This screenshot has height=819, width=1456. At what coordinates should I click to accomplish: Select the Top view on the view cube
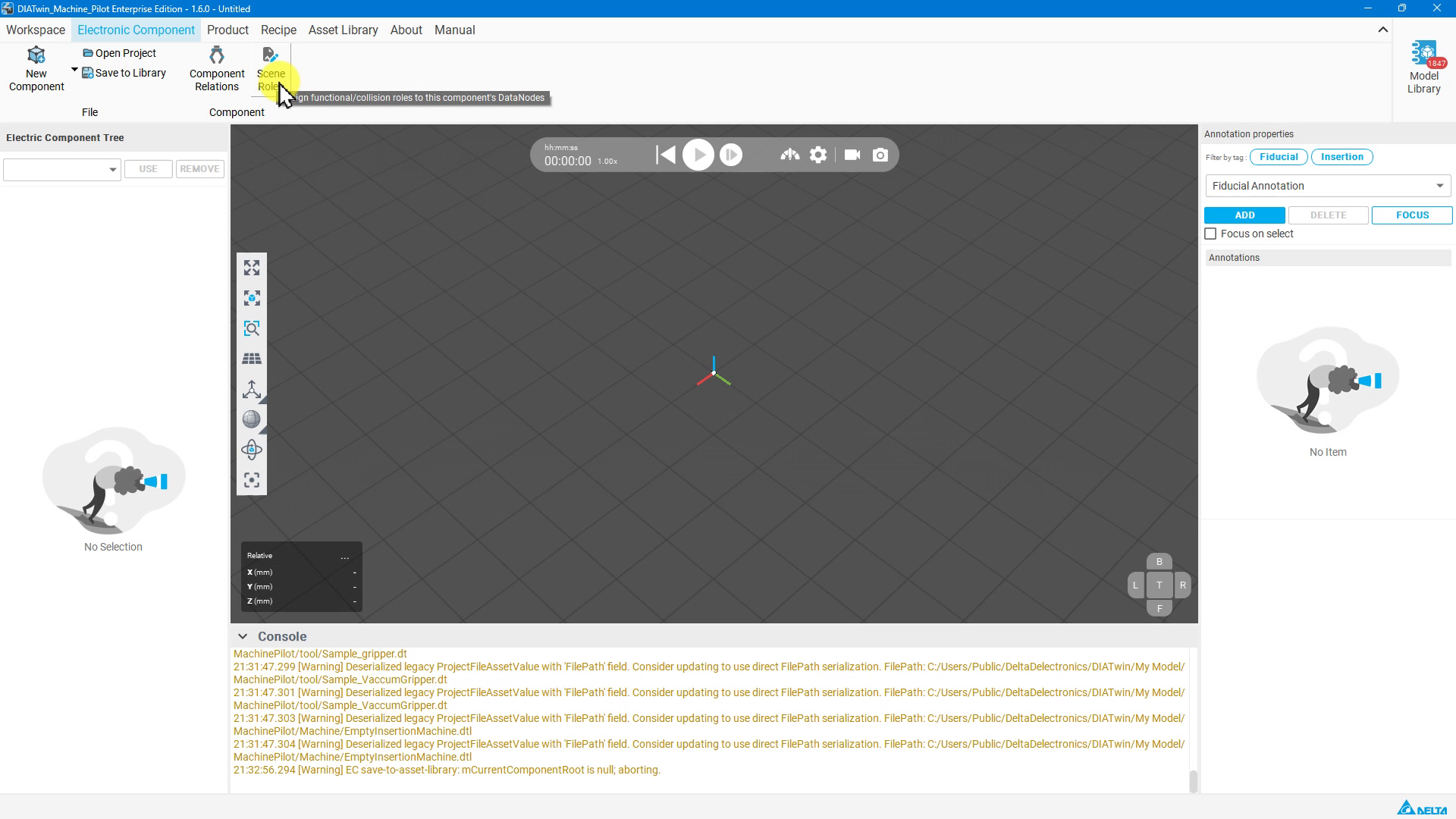point(1159,585)
